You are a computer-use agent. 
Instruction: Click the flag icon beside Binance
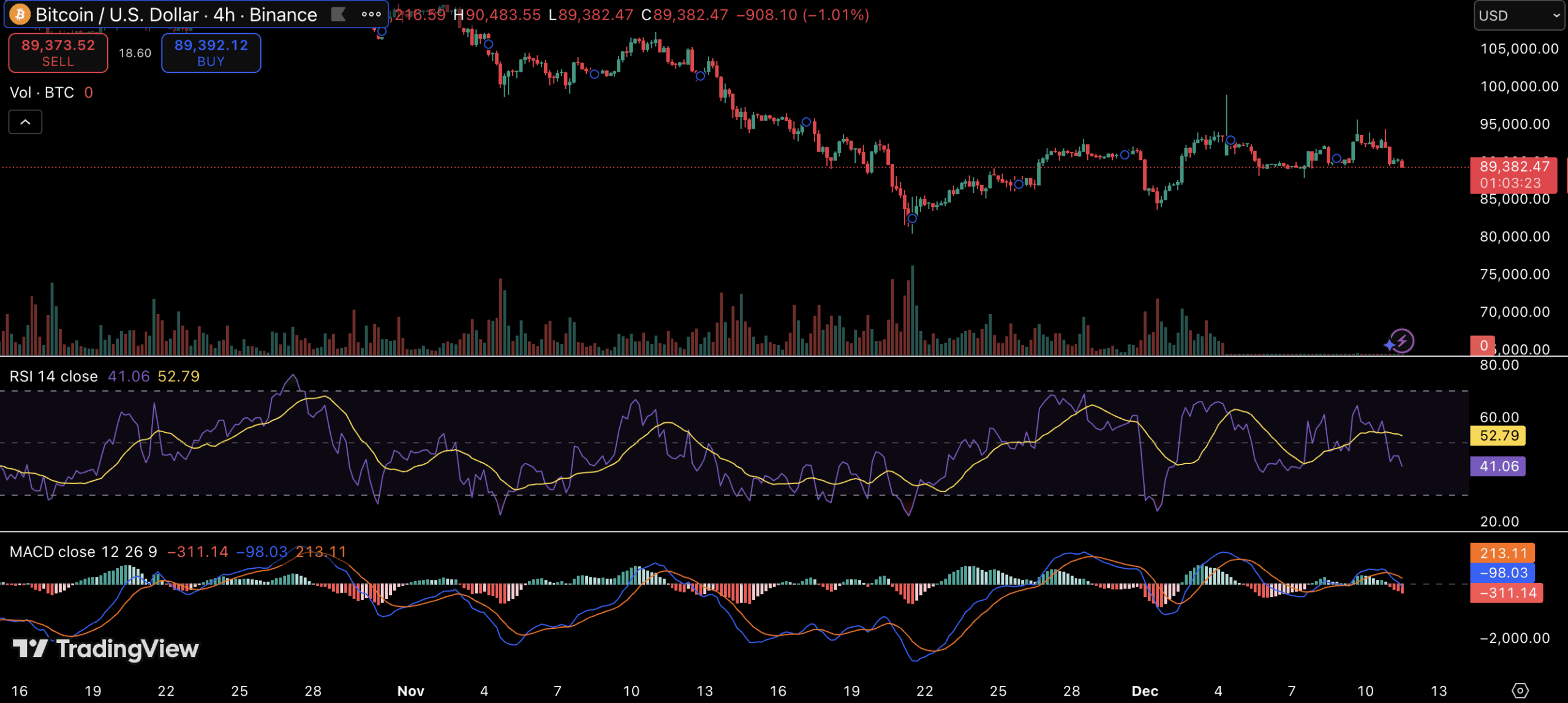click(x=338, y=14)
